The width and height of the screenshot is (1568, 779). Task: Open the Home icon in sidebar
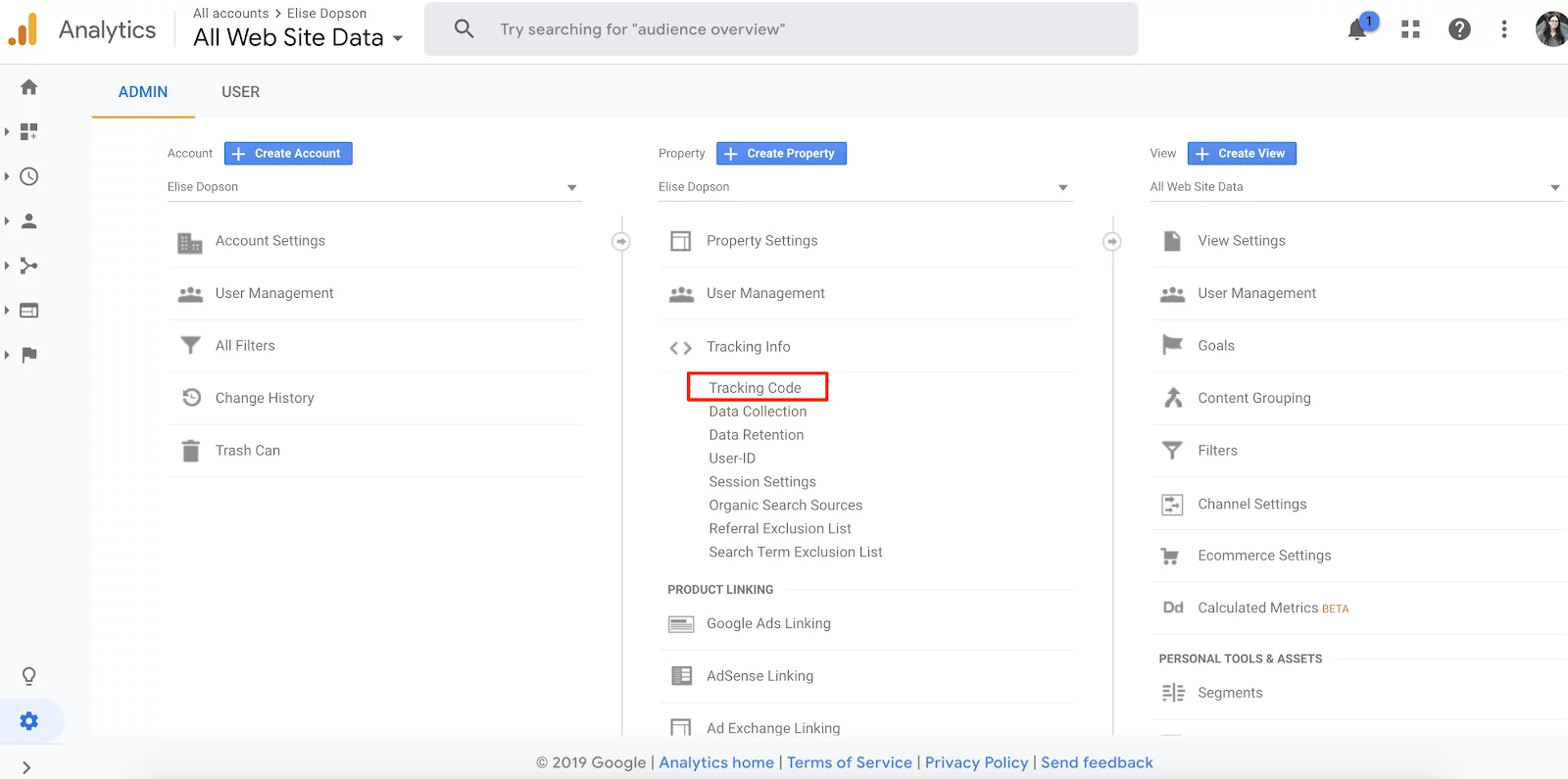pos(29,87)
